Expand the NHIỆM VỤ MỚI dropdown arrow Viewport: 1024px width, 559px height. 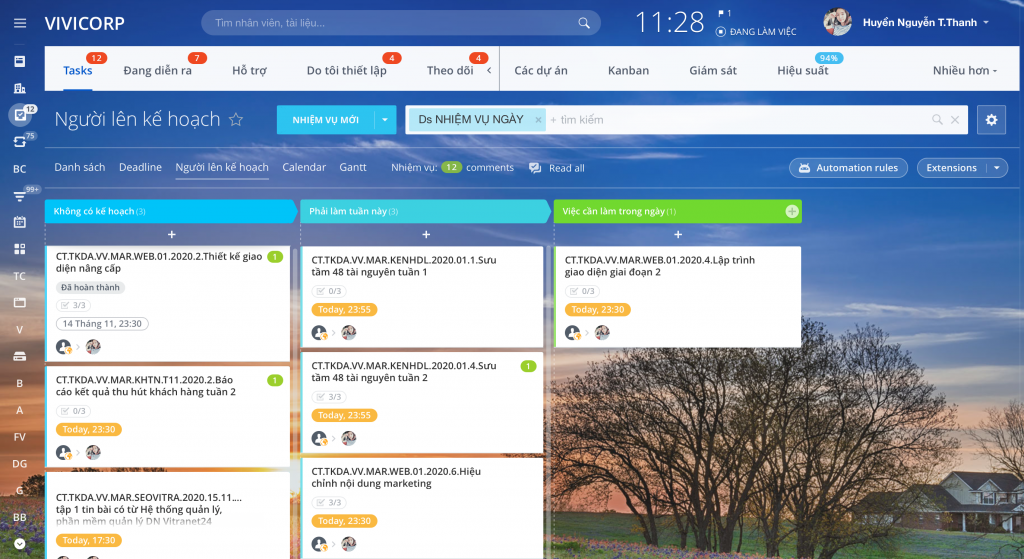point(385,120)
